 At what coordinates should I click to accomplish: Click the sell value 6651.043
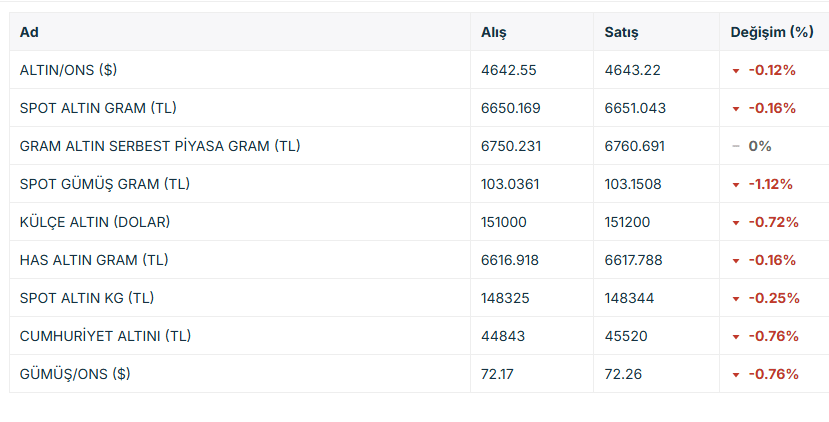point(635,108)
